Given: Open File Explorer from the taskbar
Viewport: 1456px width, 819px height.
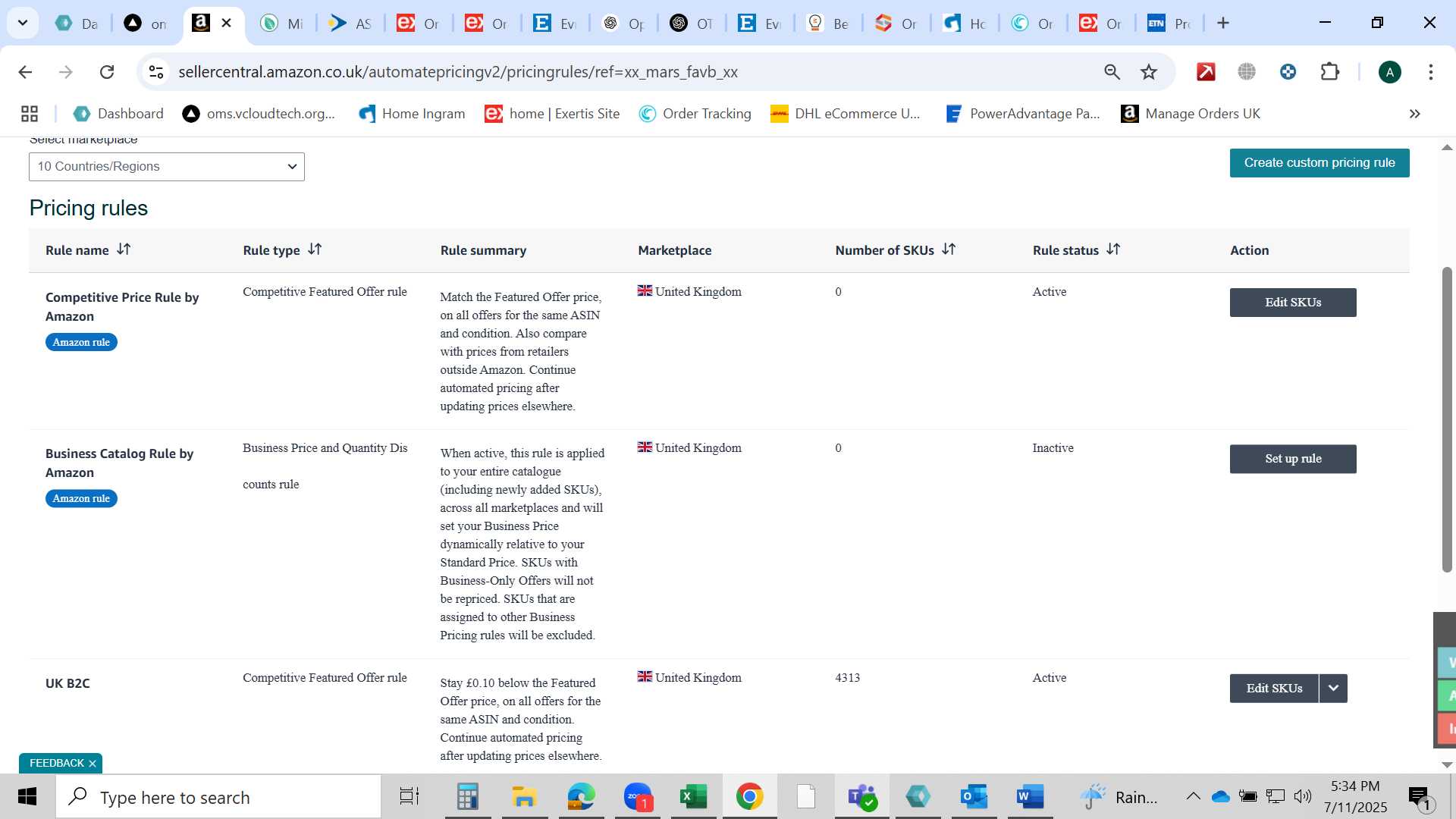Looking at the screenshot, I should click(524, 797).
